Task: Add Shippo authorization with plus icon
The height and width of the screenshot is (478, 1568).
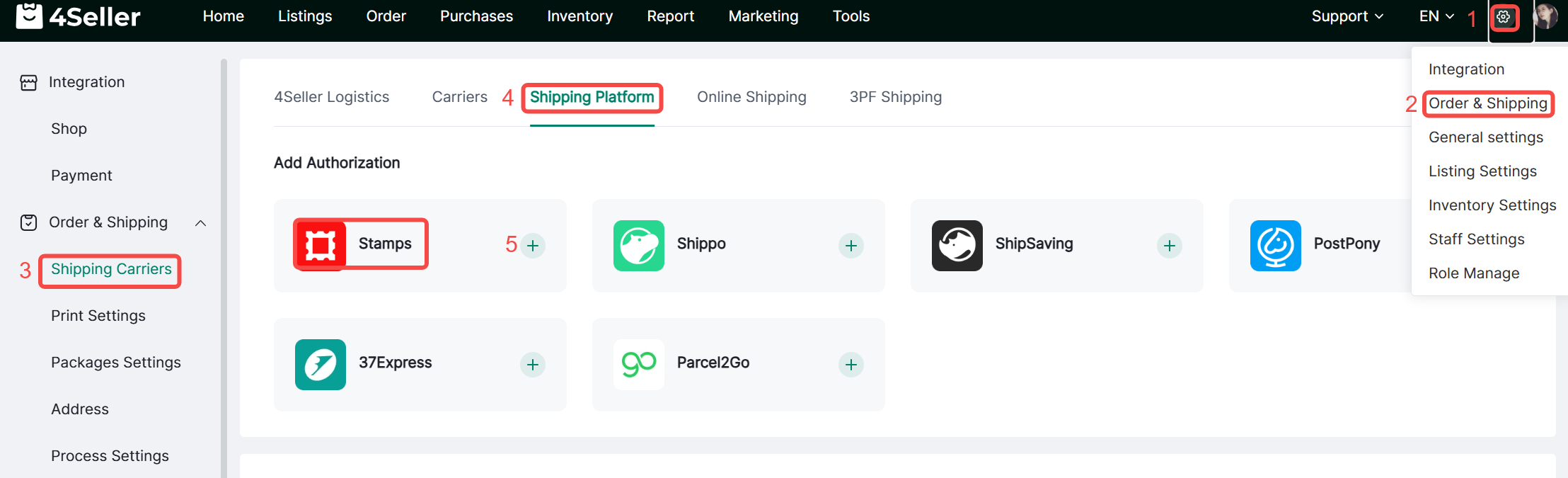Action: 851,246
